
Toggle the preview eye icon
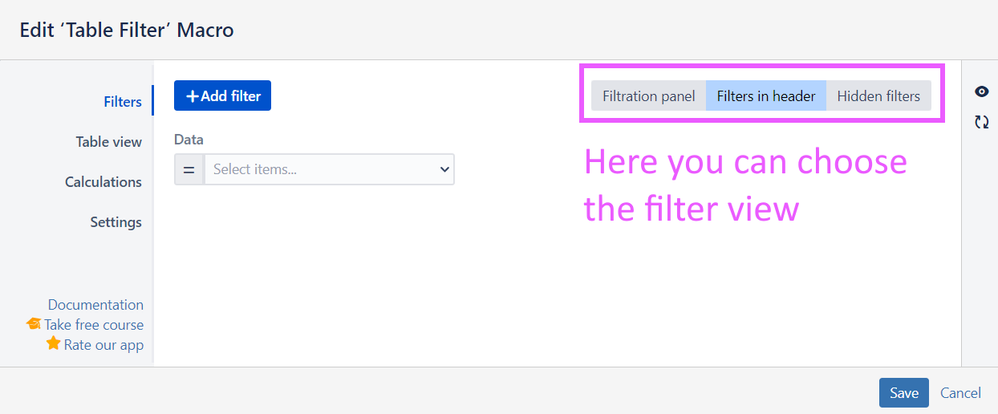click(x=981, y=92)
